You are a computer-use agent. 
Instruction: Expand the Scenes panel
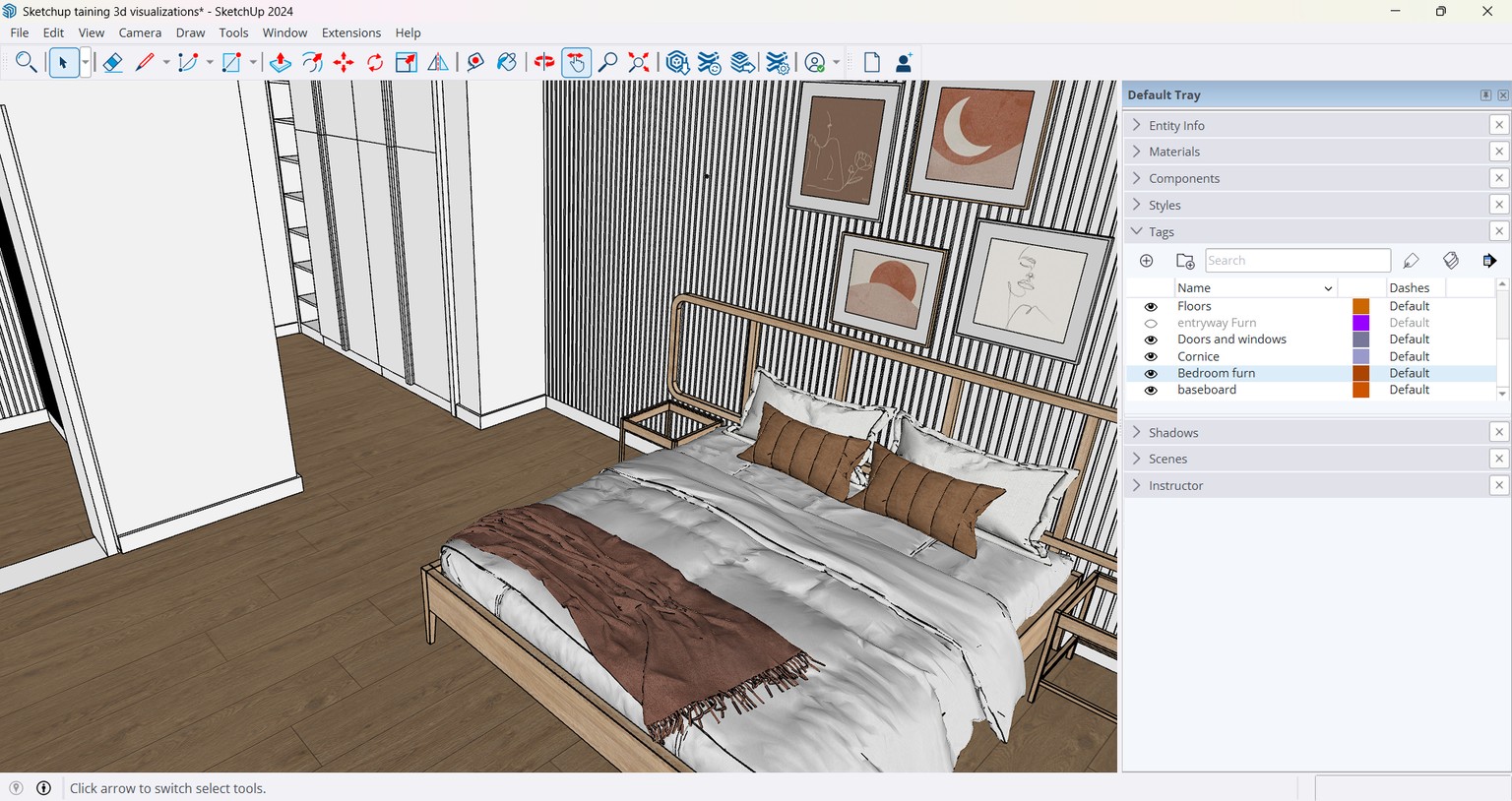[1137, 459]
